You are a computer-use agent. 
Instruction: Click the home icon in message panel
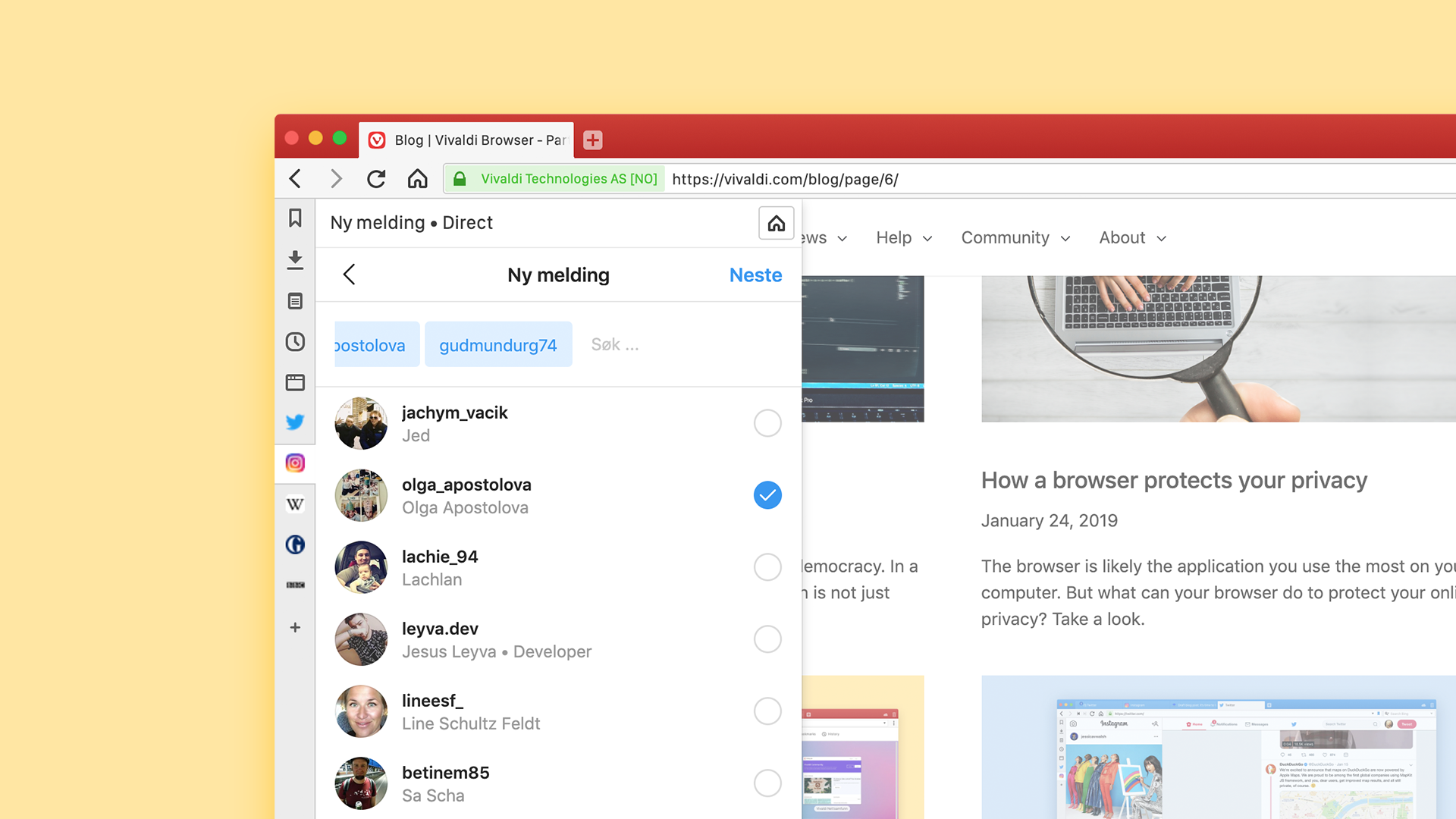(x=776, y=222)
